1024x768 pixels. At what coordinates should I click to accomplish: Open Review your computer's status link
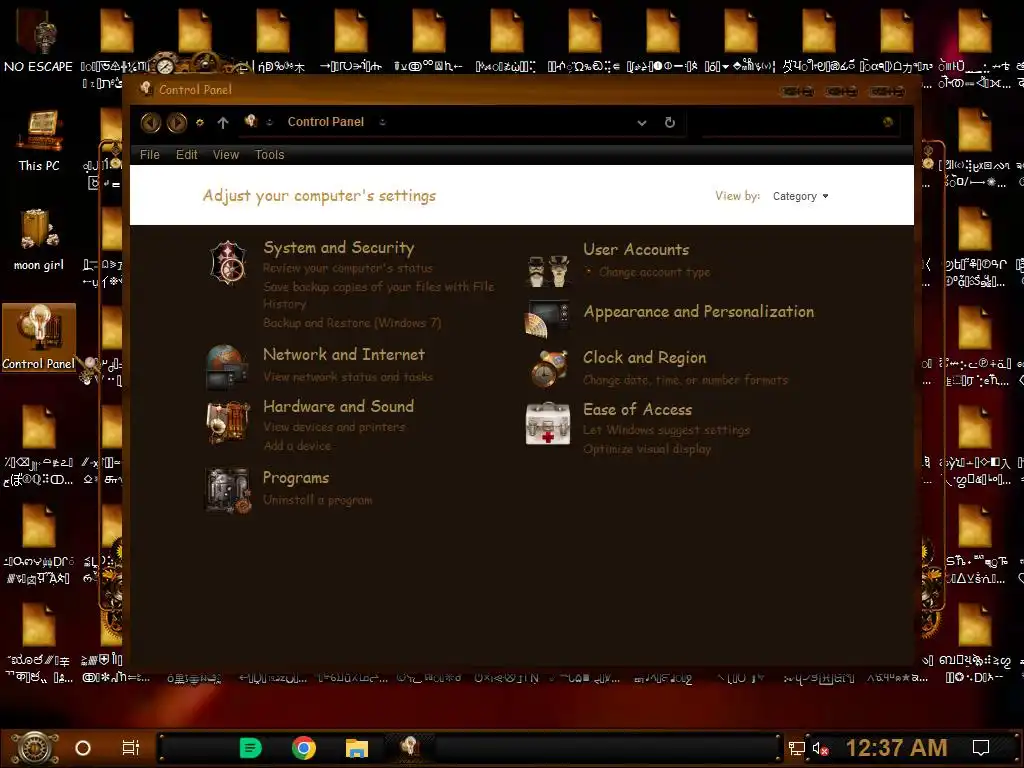point(347,268)
